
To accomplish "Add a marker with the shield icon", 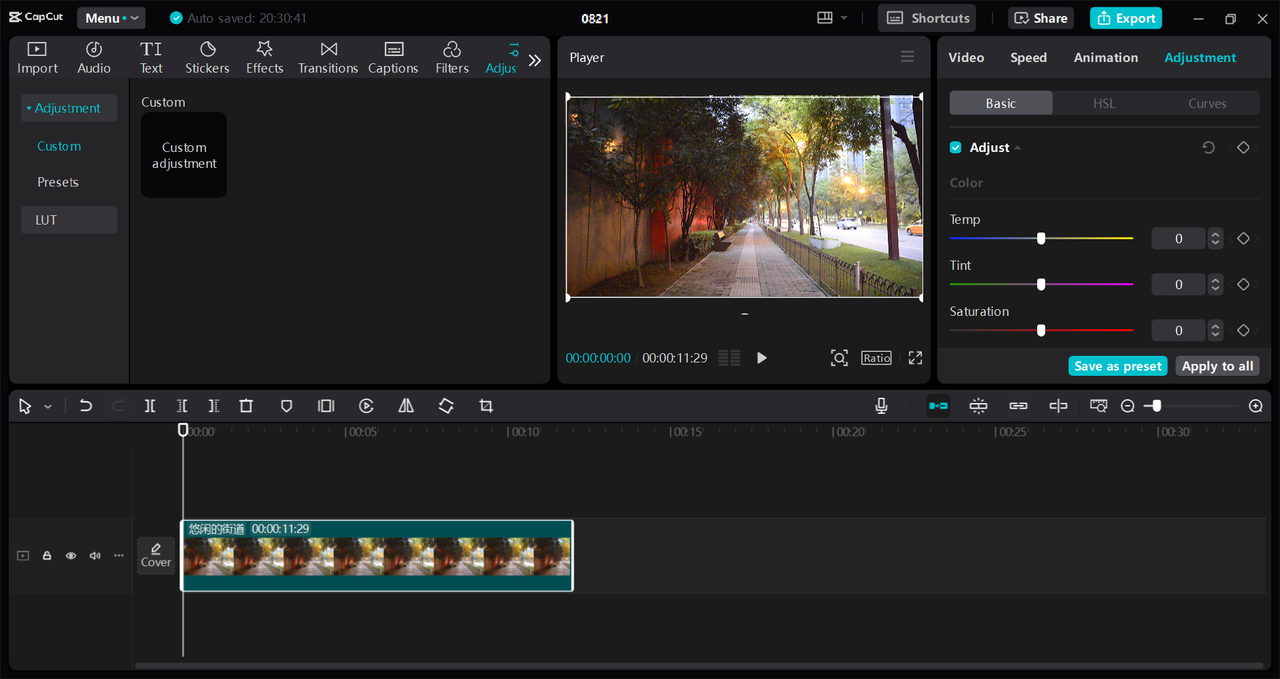I will coord(286,406).
